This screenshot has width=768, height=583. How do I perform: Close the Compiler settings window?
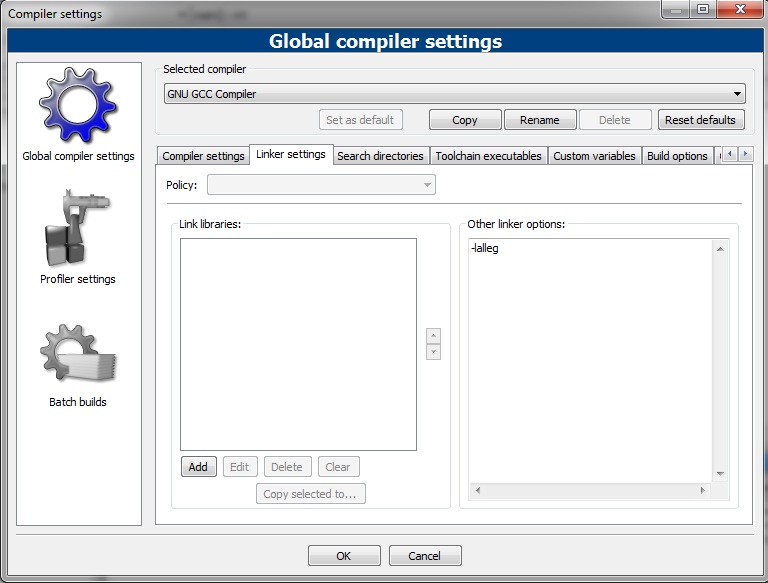(x=740, y=9)
